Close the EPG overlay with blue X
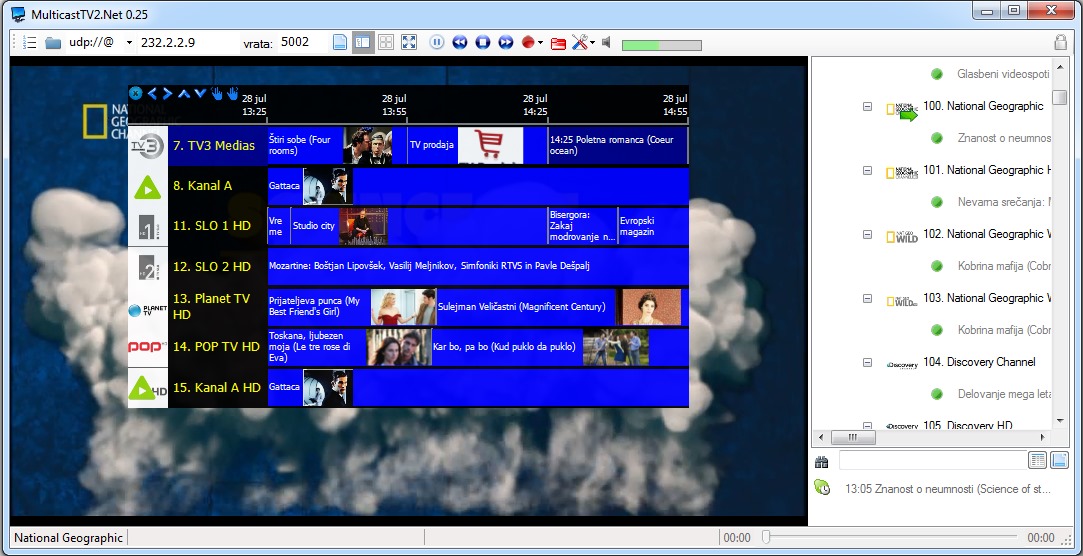The width and height of the screenshot is (1083, 556). pyautogui.click(x=135, y=93)
